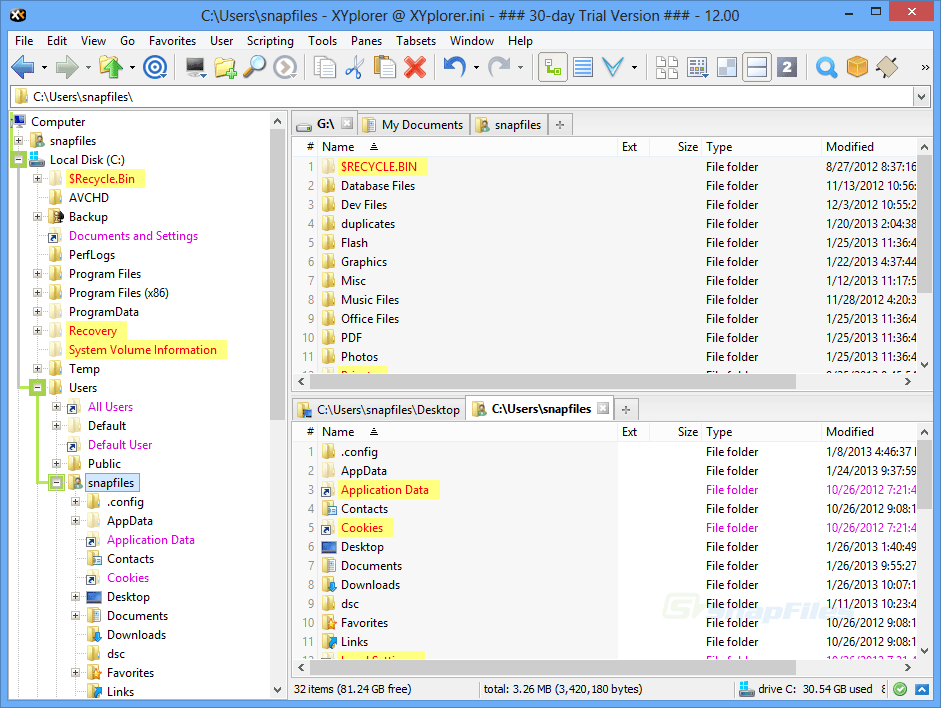941x708 pixels.
Task: Click the orange box package icon
Action: pos(857,67)
